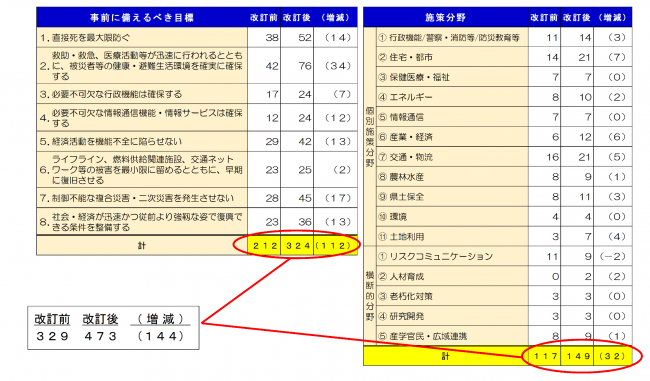Click row 8. 社会・経済が迅速かつ label
Screen dimensions: 650x381
point(142,222)
